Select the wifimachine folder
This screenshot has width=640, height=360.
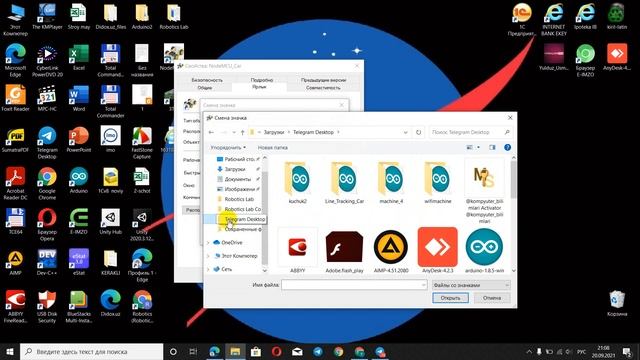click(438, 182)
